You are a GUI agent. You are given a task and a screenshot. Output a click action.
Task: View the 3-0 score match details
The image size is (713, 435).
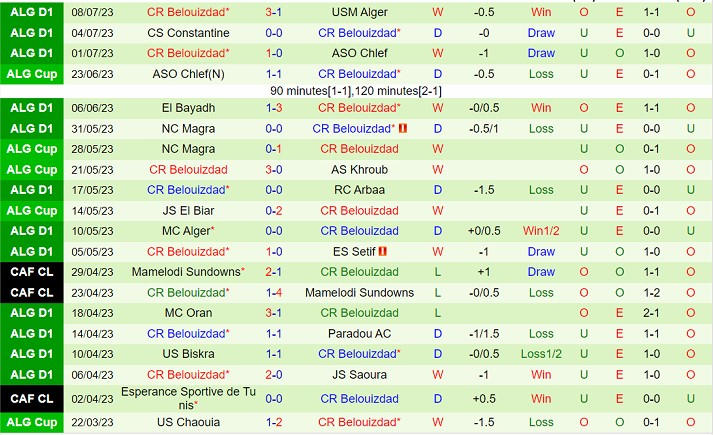273,170
